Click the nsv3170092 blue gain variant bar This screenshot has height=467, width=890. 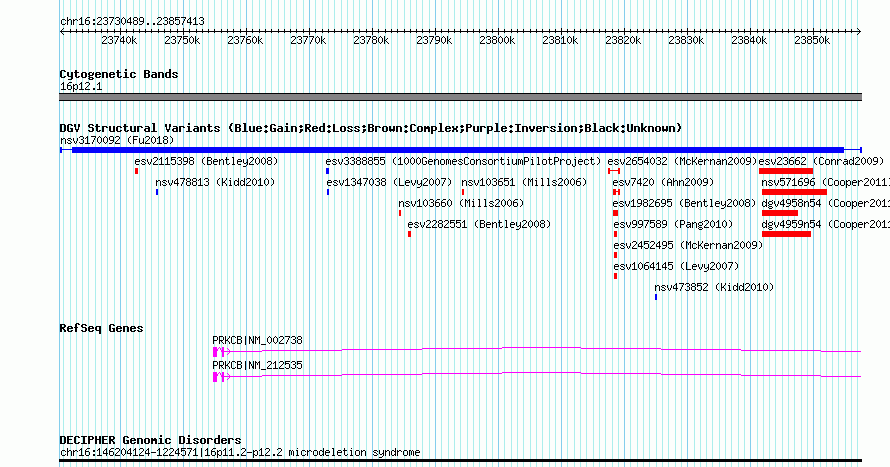tap(461, 150)
